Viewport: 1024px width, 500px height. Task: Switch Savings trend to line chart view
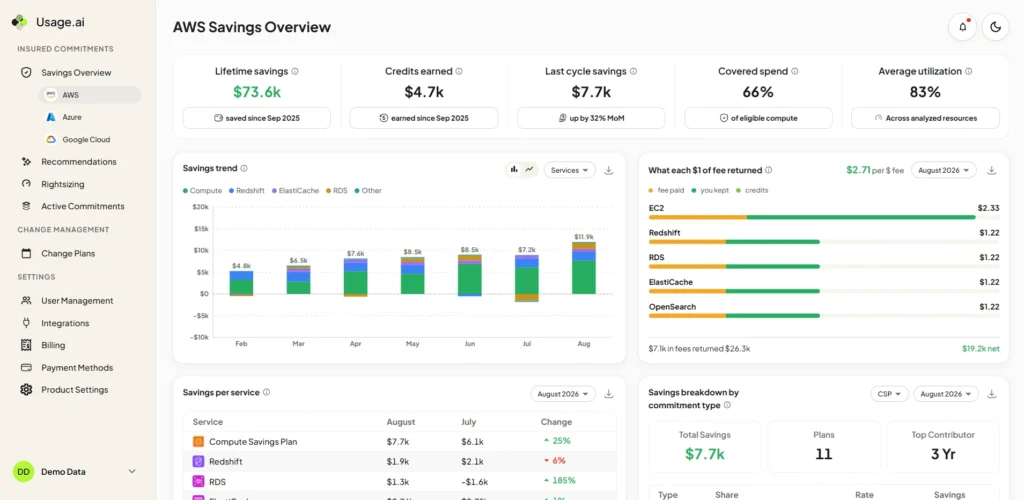pyautogui.click(x=530, y=170)
